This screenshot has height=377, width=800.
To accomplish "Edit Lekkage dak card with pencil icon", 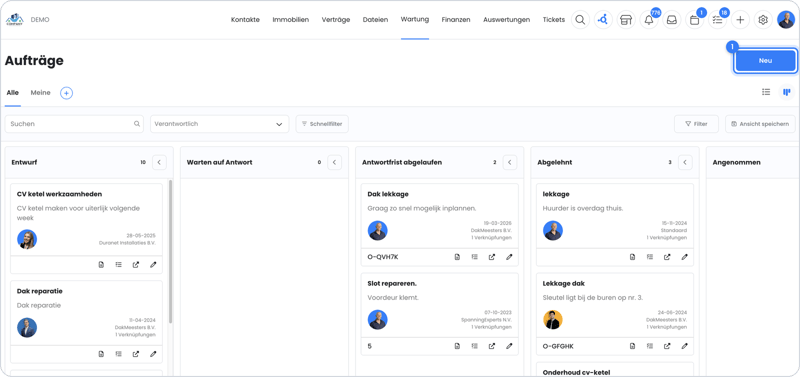I will (x=684, y=346).
